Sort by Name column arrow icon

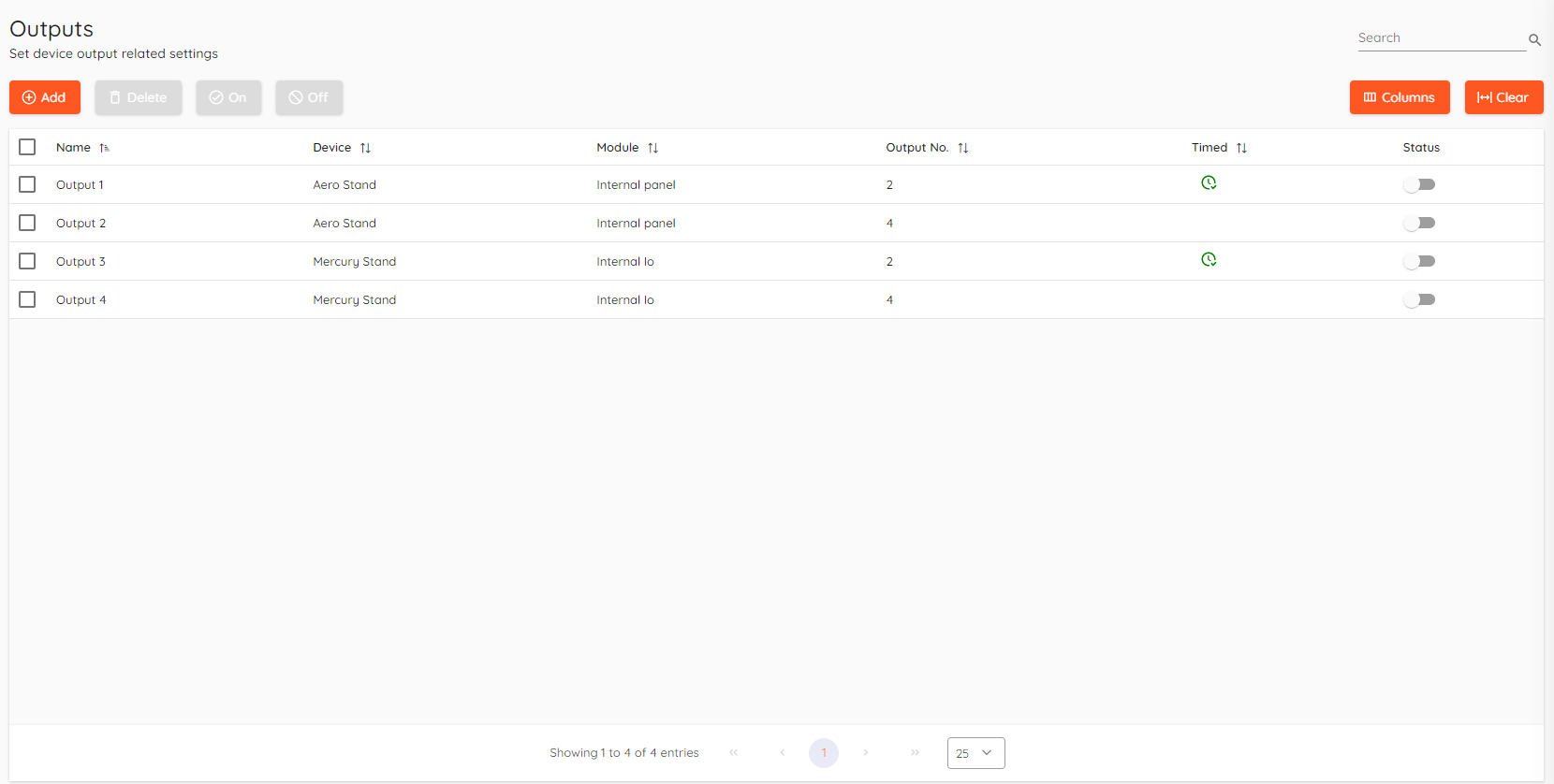[x=104, y=148]
